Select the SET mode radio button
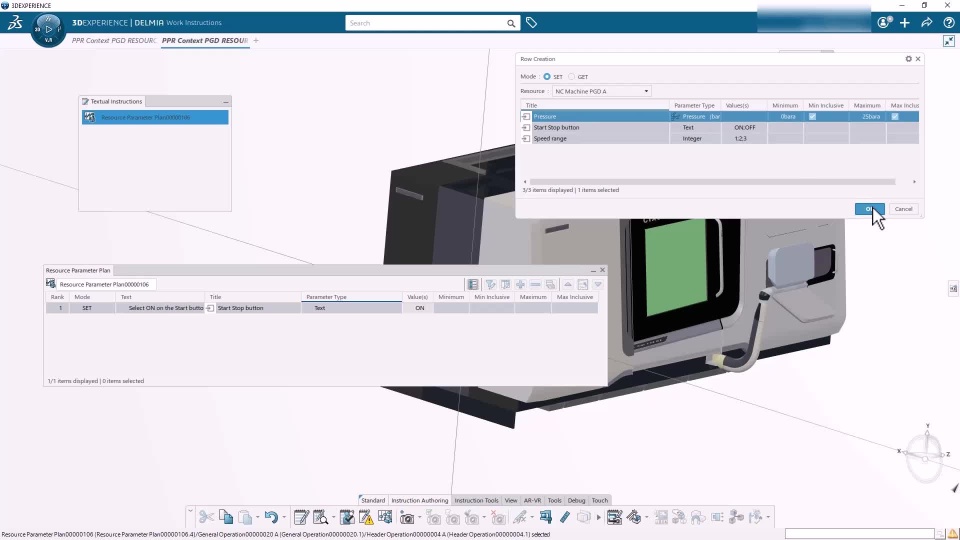The height and width of the screenshot is (540, 960). pos(547,77)
